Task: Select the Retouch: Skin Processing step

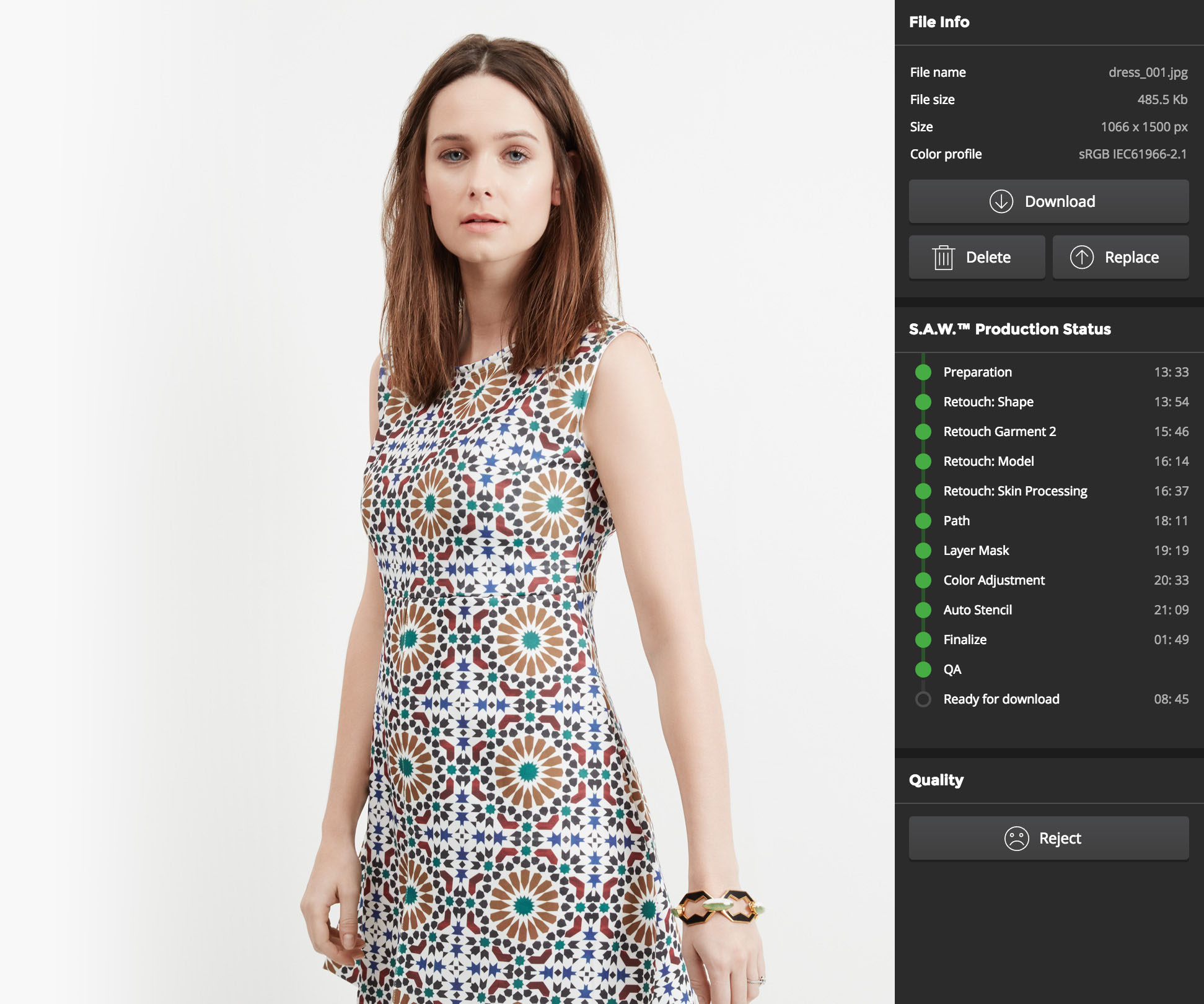Action: 1014,491
